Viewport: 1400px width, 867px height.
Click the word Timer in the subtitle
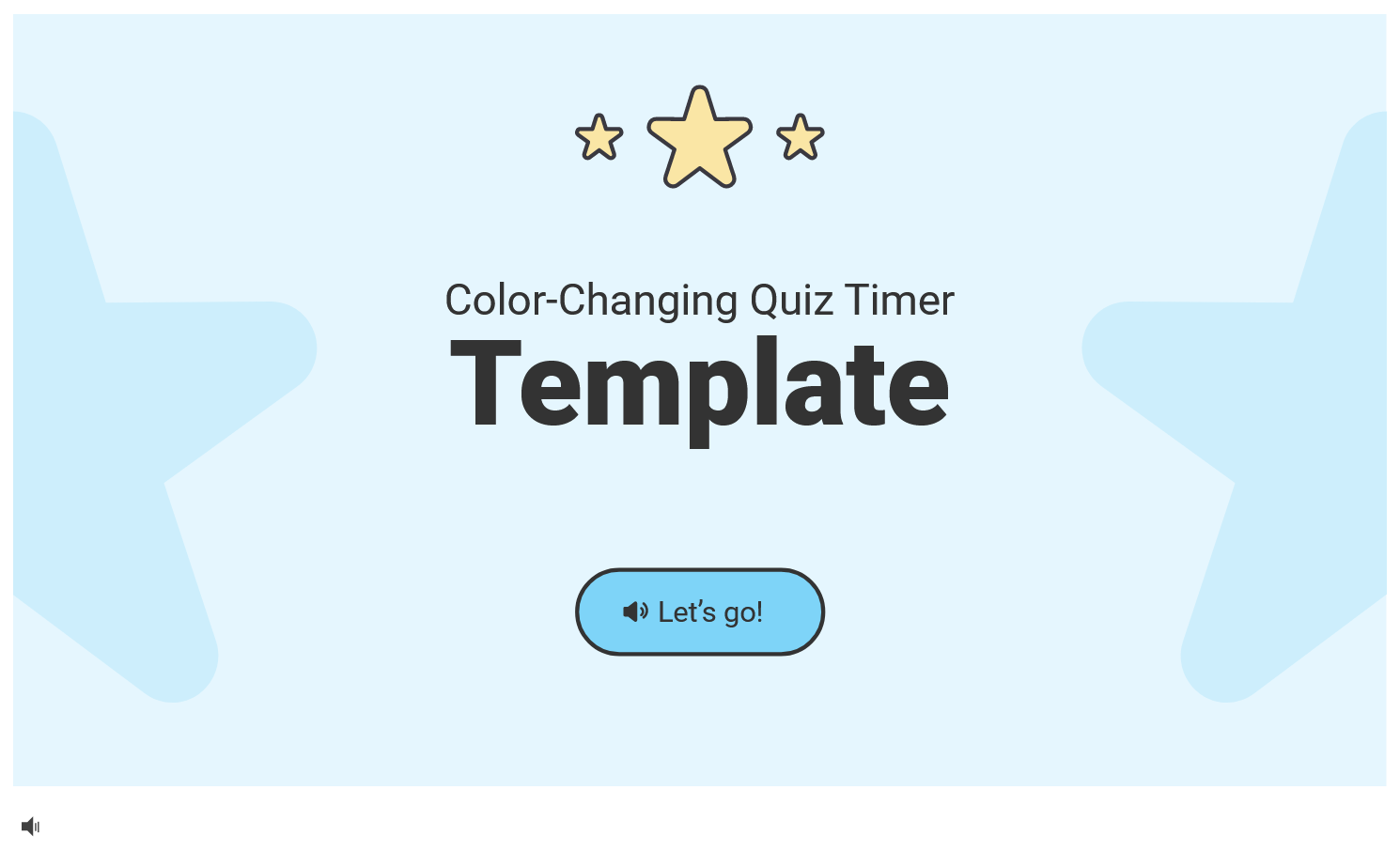pos(900,301)
